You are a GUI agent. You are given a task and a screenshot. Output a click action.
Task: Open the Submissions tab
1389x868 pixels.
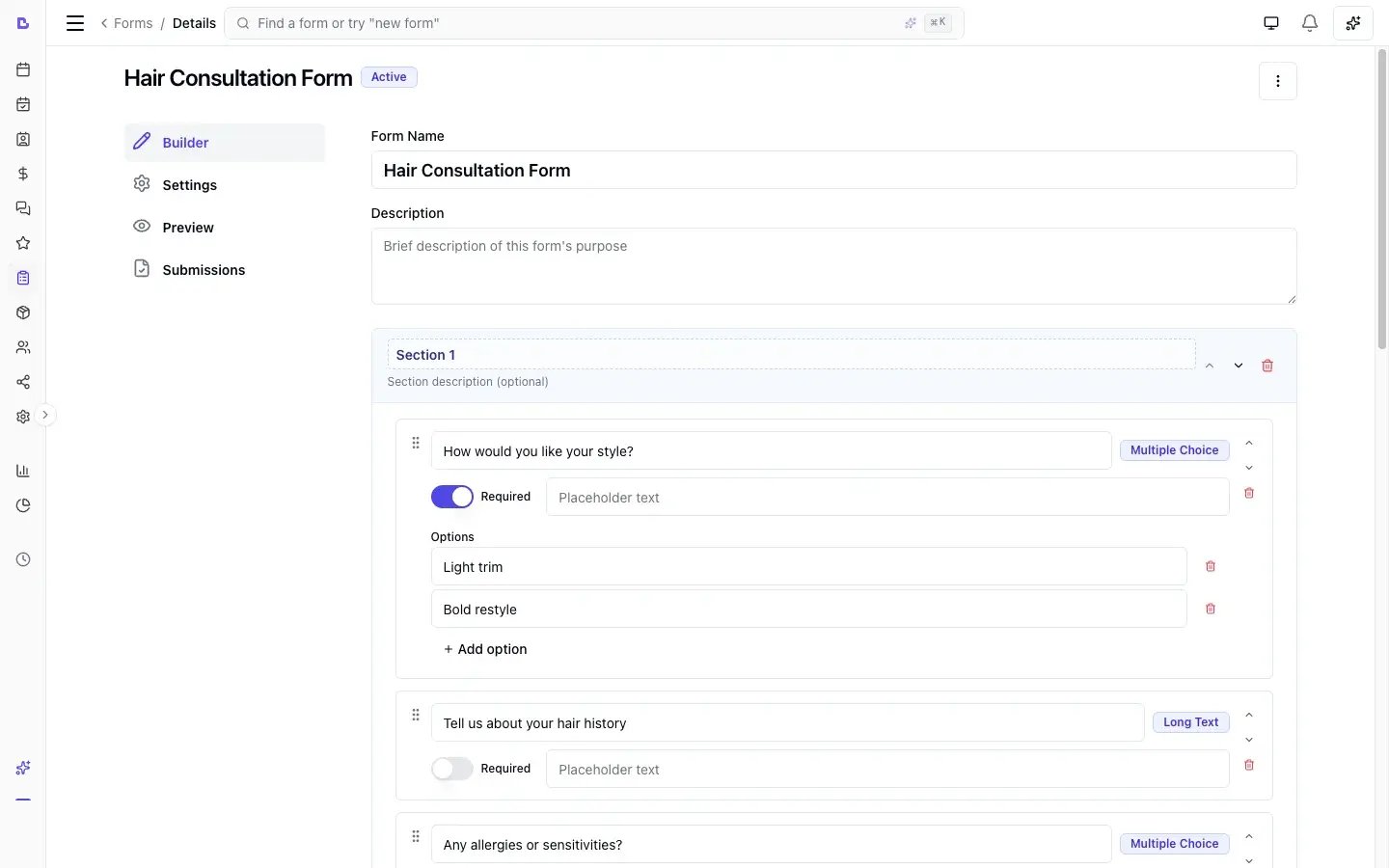(x=204, y=269)
